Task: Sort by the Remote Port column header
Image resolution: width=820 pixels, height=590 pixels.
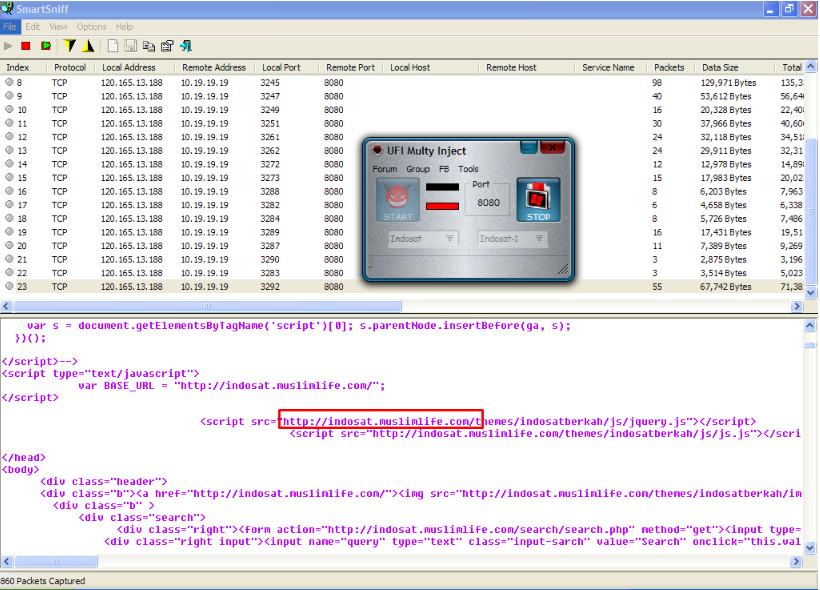Action: pos(351,67)
